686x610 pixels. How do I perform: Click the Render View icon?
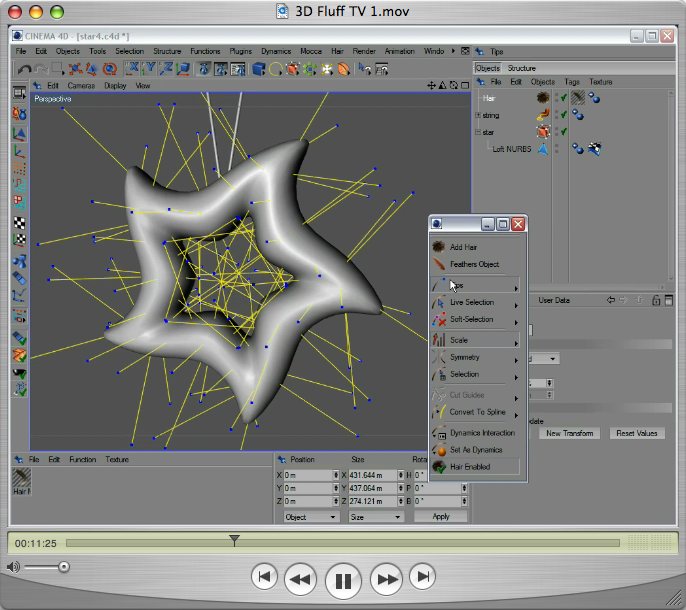pos(203,69)
